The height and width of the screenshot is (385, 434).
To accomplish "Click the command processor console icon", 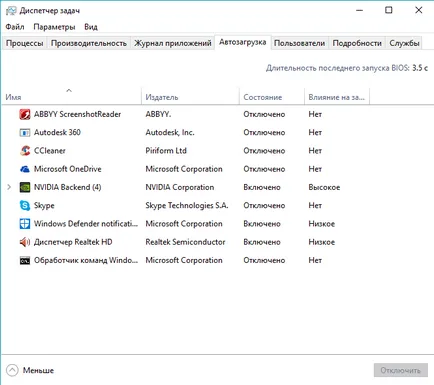I will [25, 260].
